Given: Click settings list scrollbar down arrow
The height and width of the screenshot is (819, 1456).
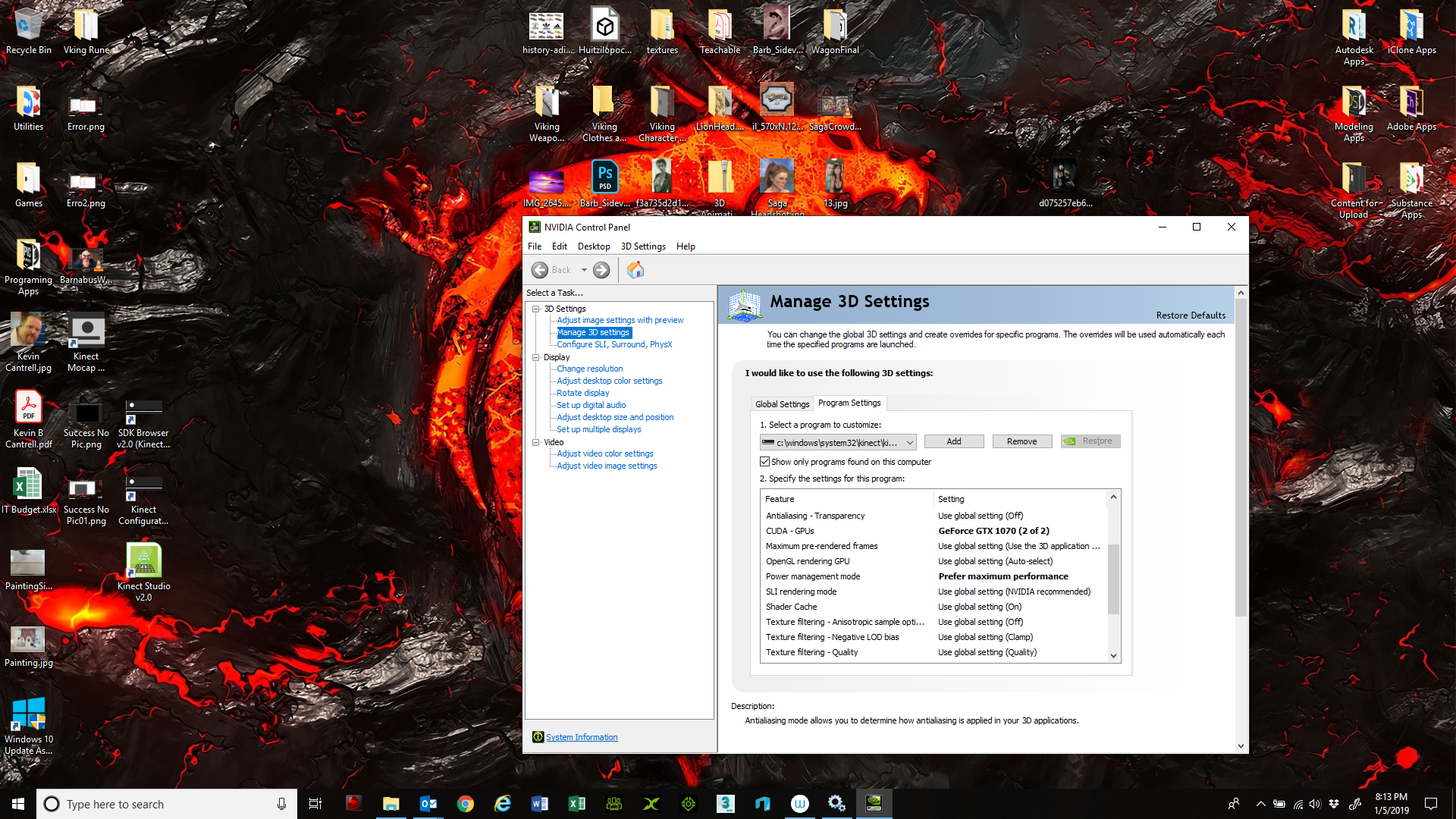Looking at the screenshot, I should (x=1113, y=656).
